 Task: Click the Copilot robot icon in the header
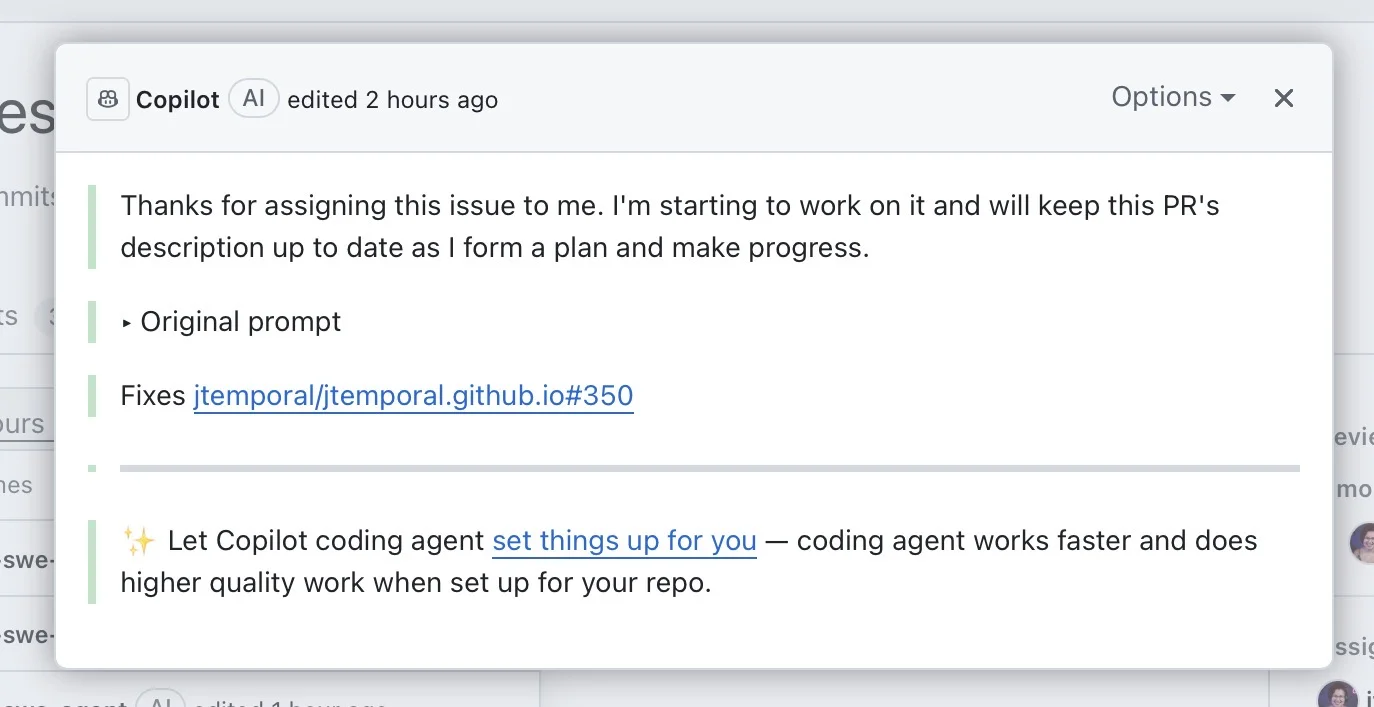[107, 97]
